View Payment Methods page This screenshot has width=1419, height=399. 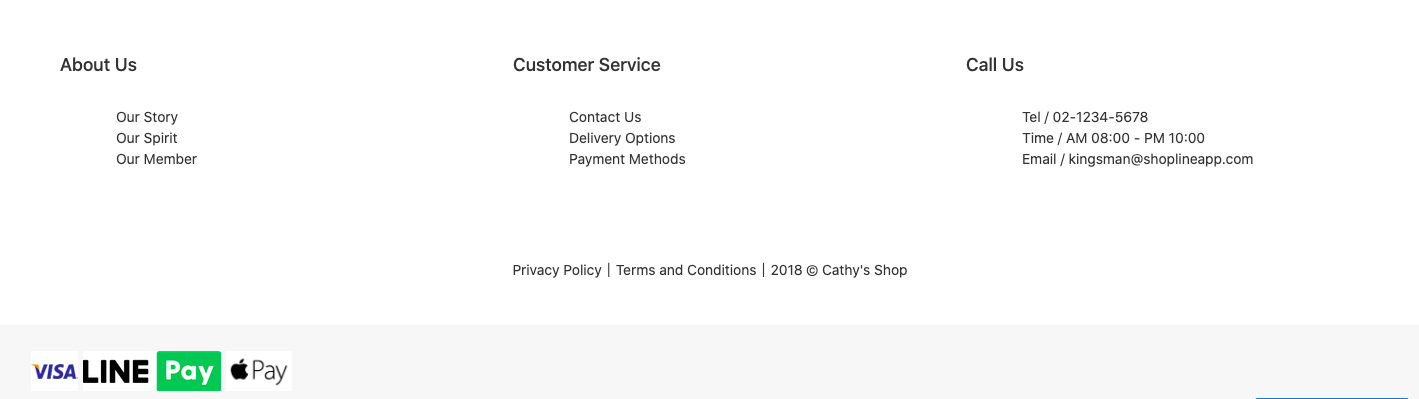click(627, 159)
